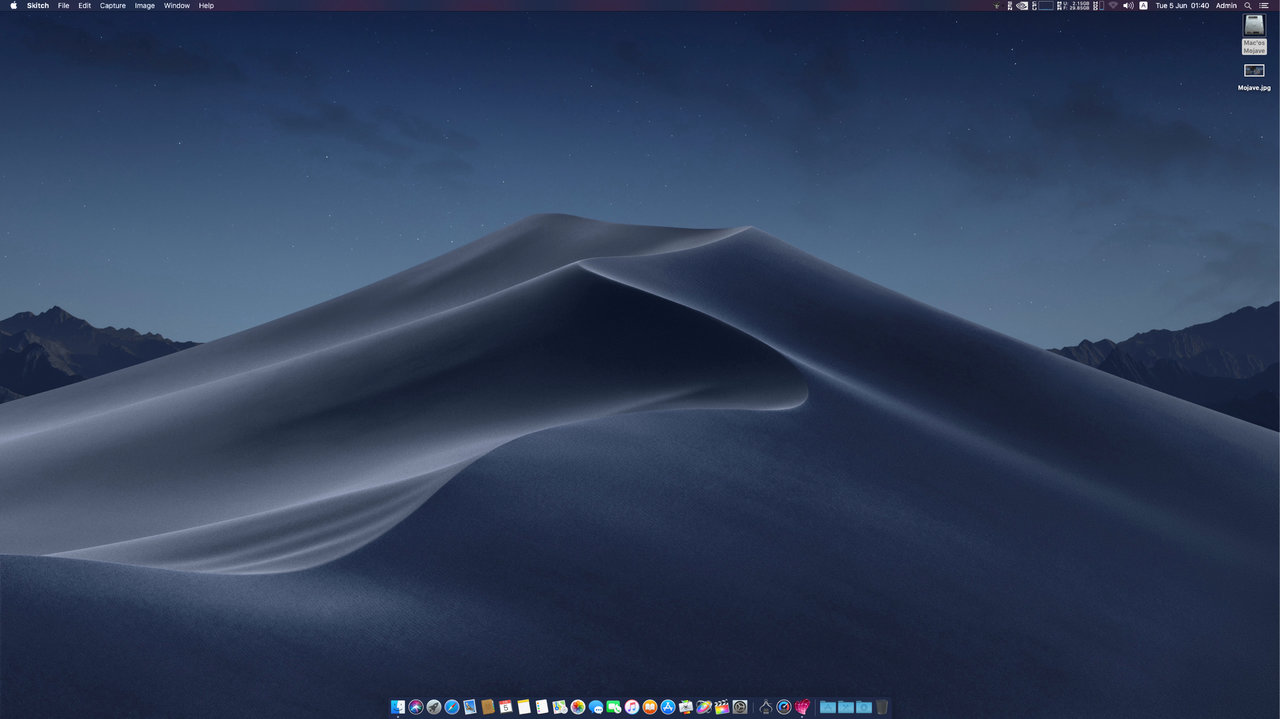Open Launchpad rocket icon in Dock

(x=434, y=707)
